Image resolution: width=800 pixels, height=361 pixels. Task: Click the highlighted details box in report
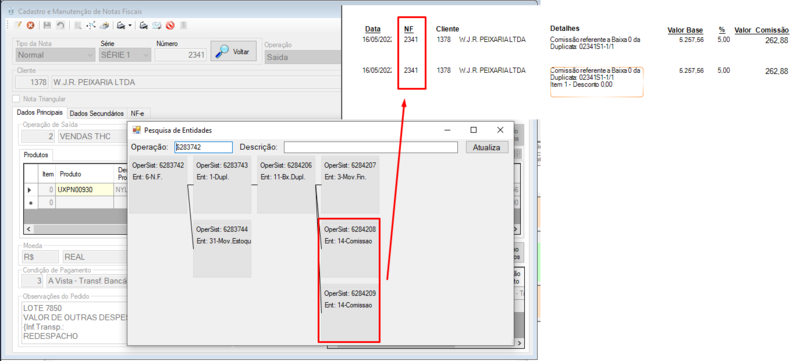pos(596,82)
